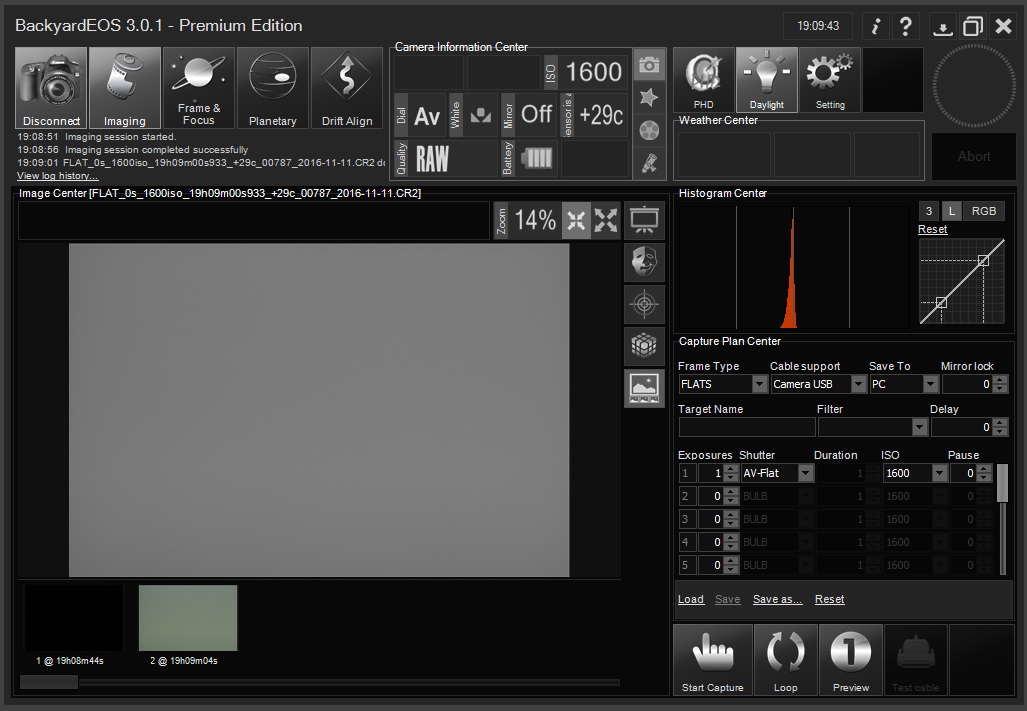Click the full screen projector icon above the mask icon
The width and height of the screenshot is (1027, 711).
tap(644, 220)
